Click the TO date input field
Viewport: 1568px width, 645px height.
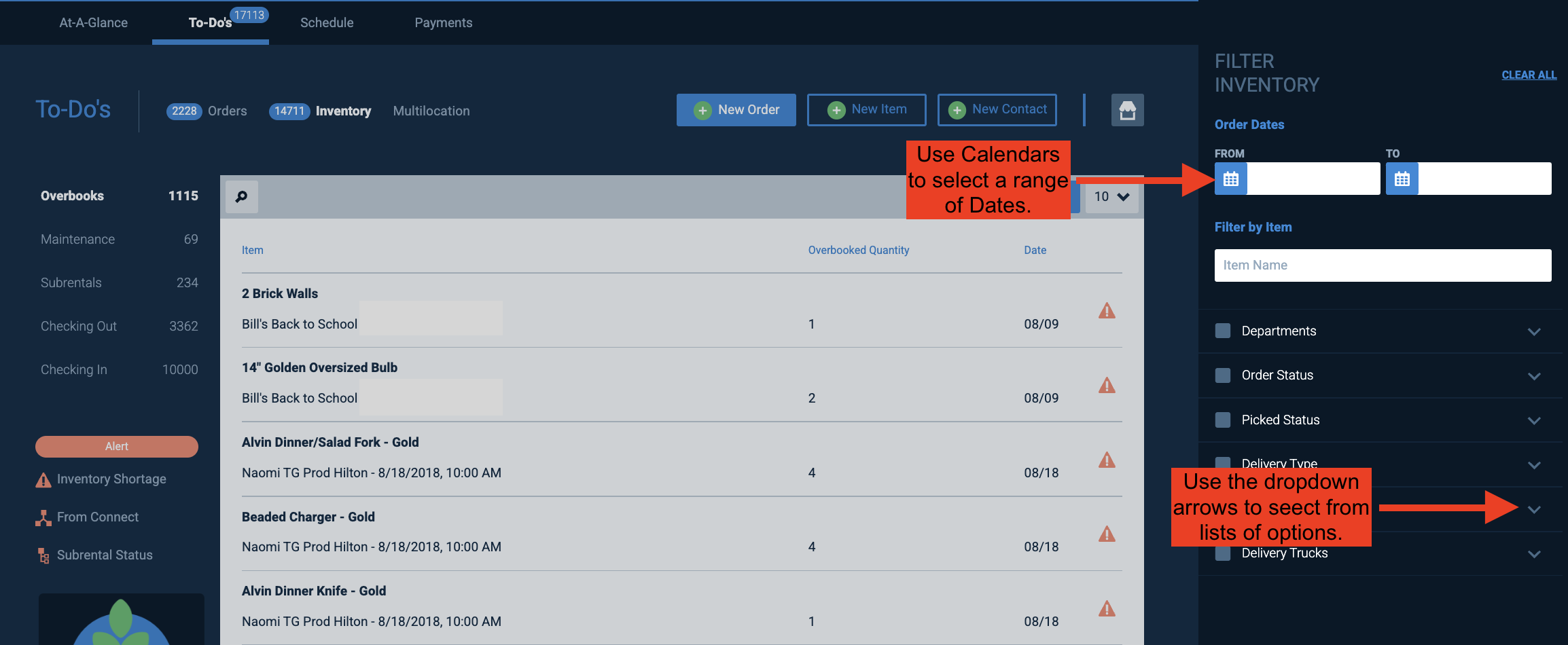pyautogui.click(x=1485, y=179)
